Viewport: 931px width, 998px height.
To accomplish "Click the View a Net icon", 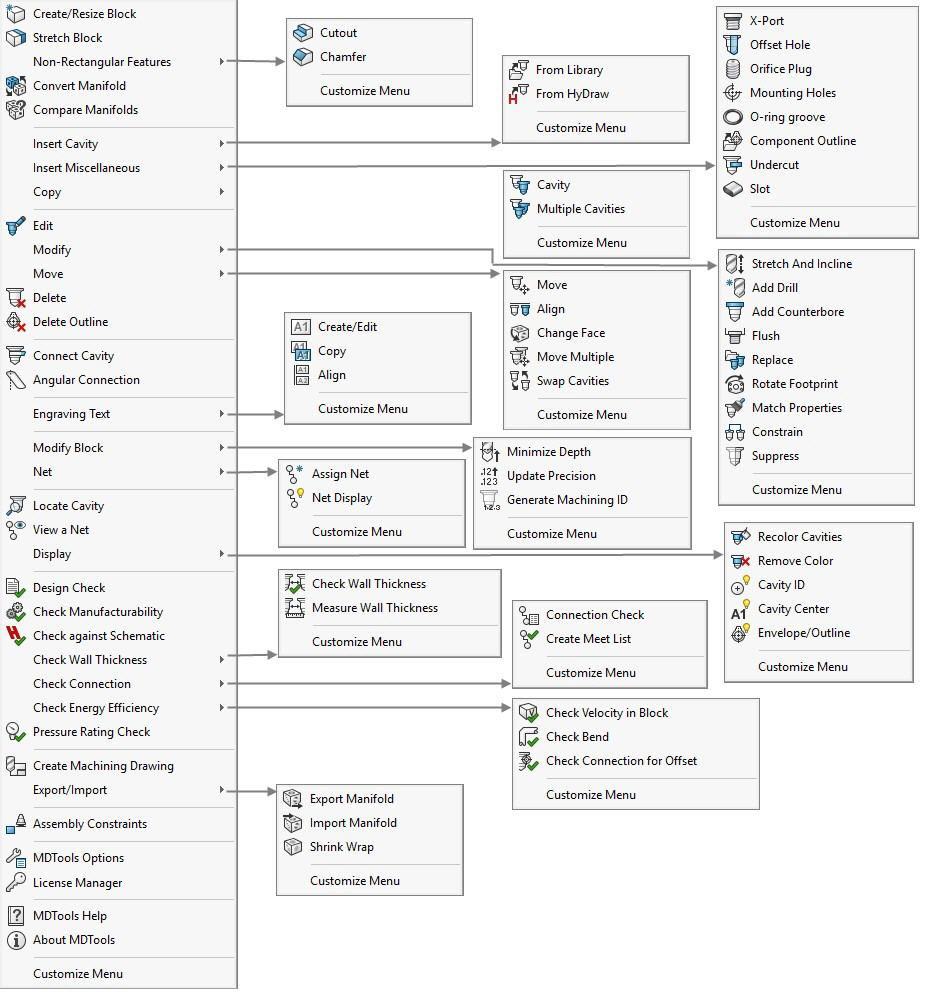I will [15, 530].
